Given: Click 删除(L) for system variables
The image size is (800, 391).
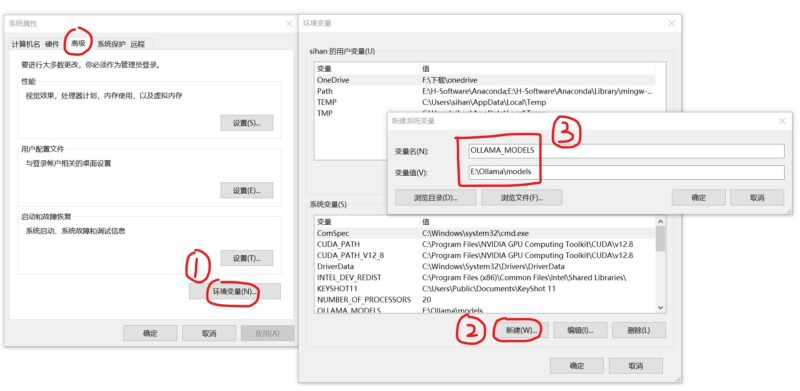Looking at the screenshot, I should pos(639,330).
